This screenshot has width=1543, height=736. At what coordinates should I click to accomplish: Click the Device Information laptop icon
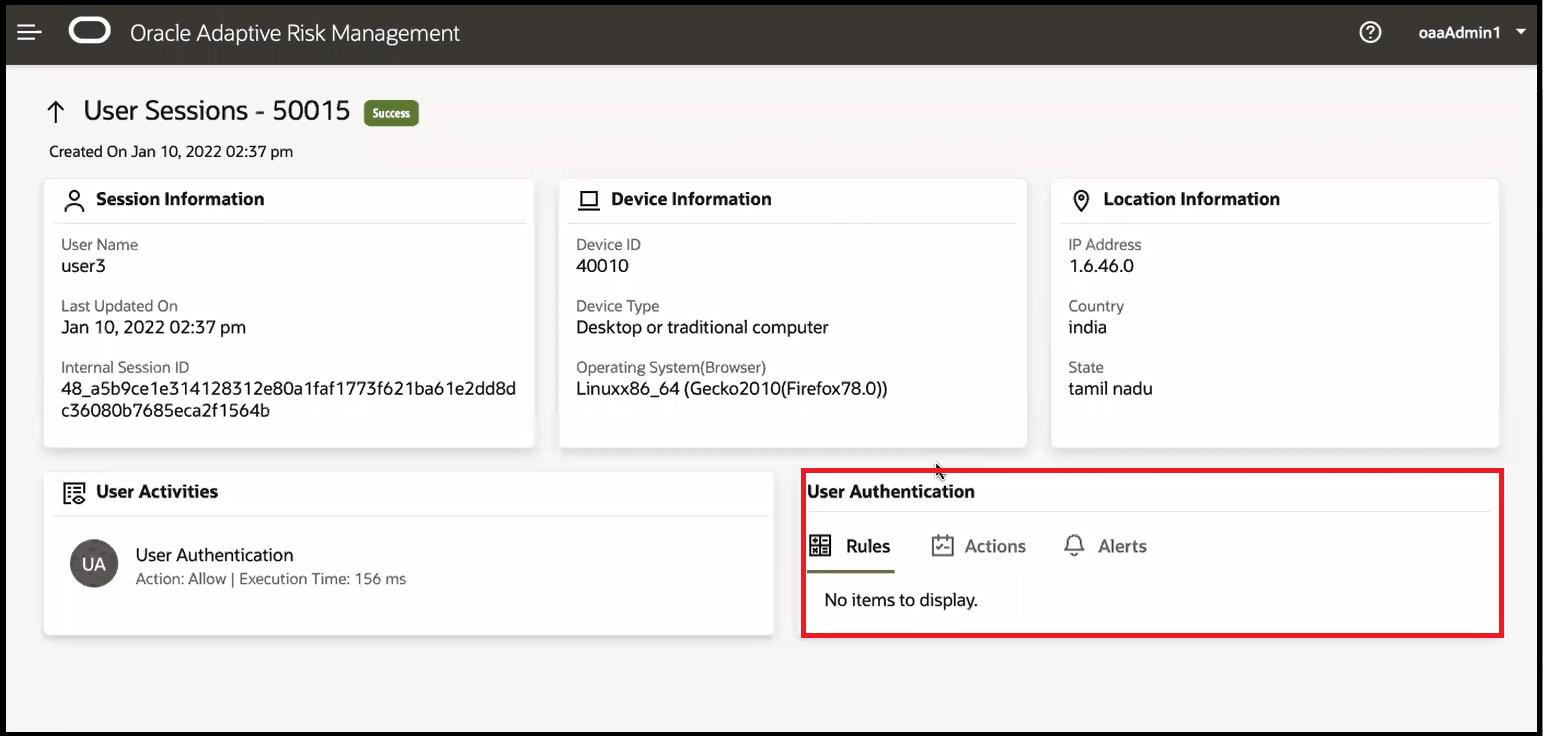click(x=589, y=200)
